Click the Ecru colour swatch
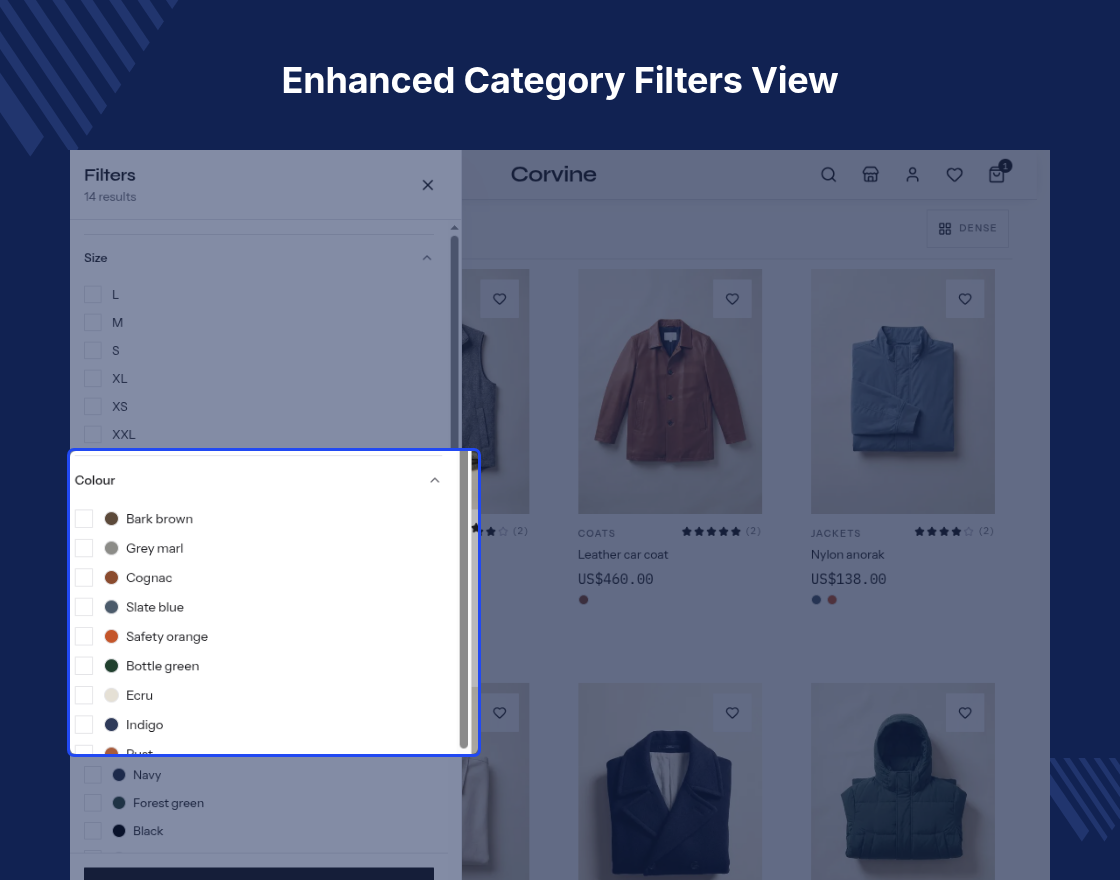 click(111, 695)
